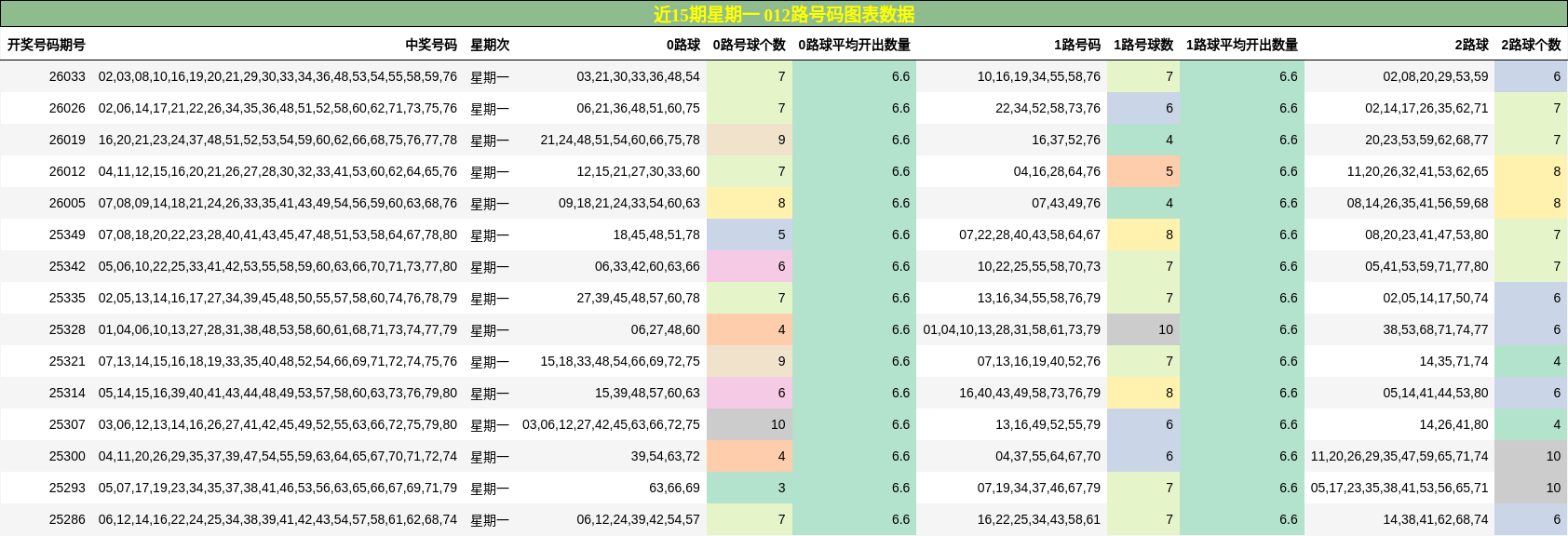Click the 星期次 column header
This screenshot has height=536, width=1568.
[490, 45]
